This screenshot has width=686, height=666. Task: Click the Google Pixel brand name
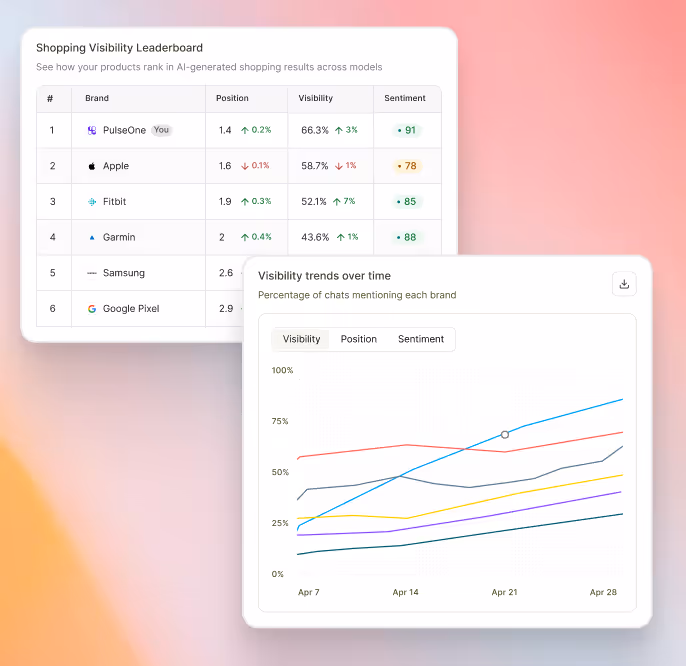[131, 308]
